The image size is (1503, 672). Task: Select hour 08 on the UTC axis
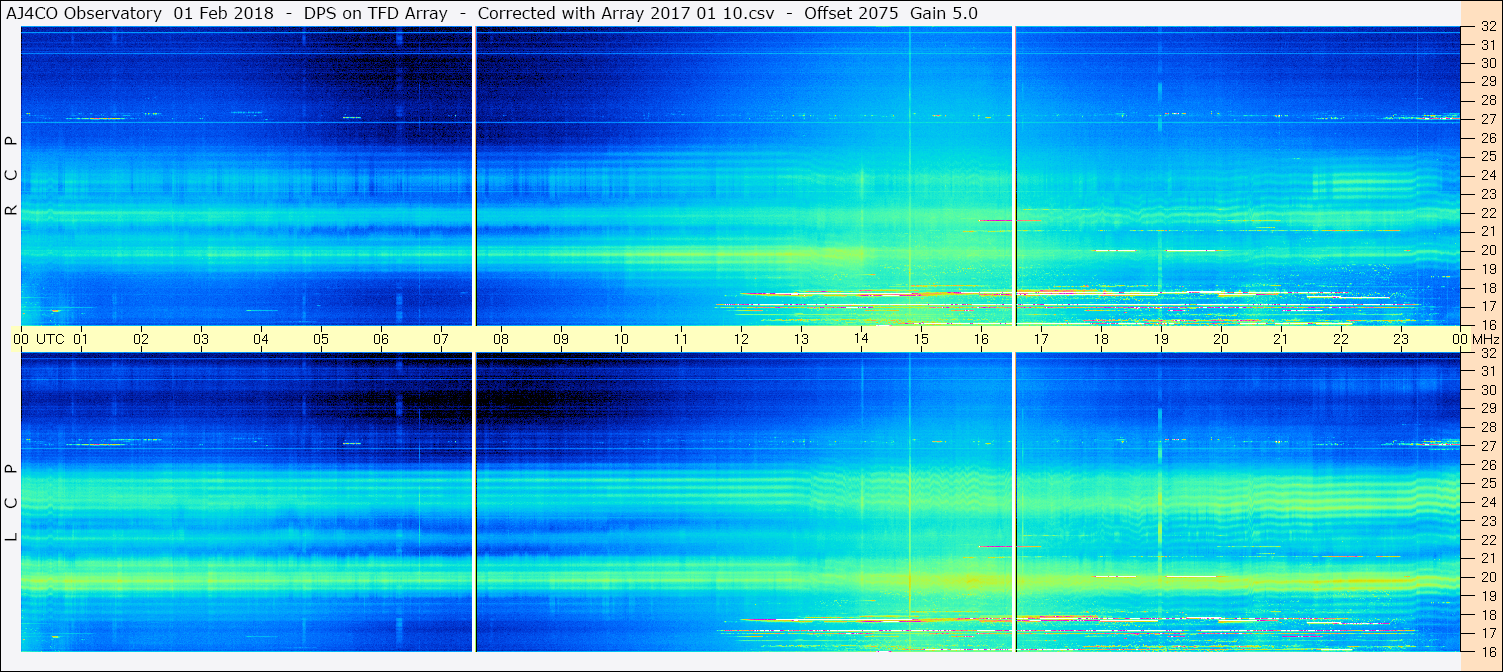501,339
